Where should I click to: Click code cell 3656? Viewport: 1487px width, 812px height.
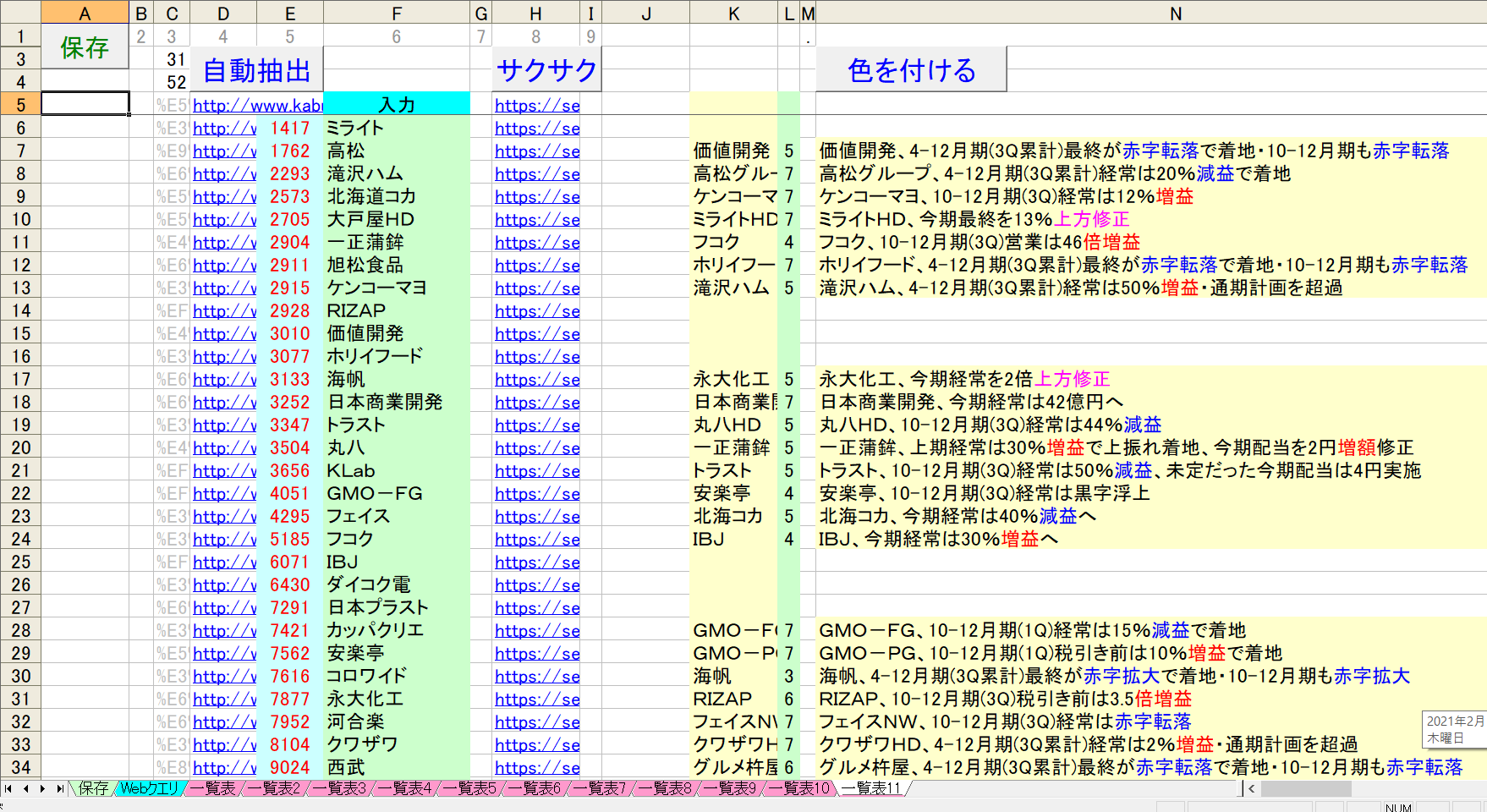coord(290,470)
